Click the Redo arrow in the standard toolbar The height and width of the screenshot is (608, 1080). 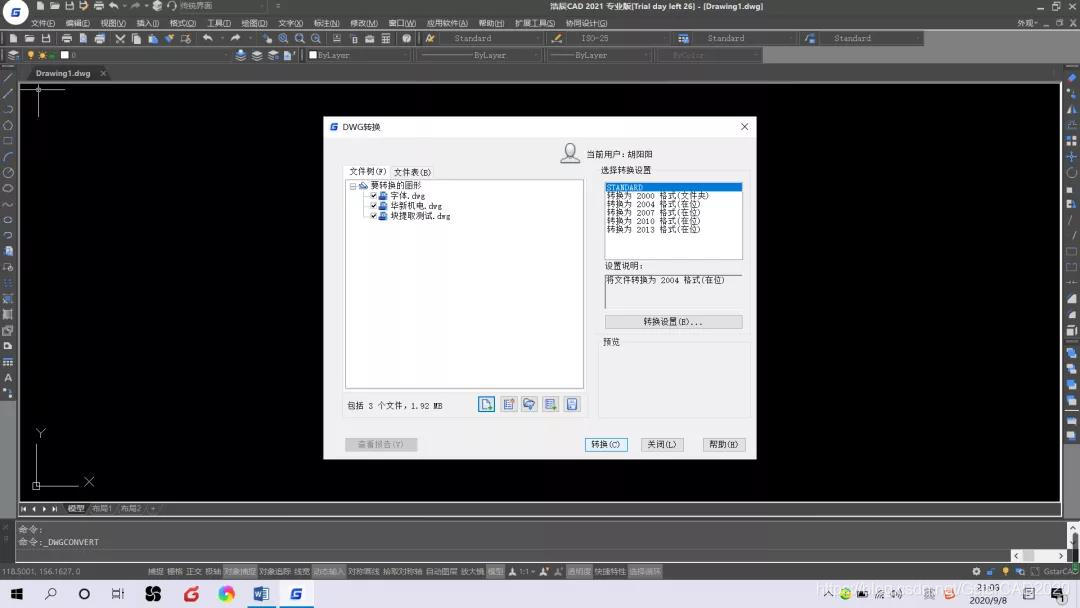click(x=235, y=39)
